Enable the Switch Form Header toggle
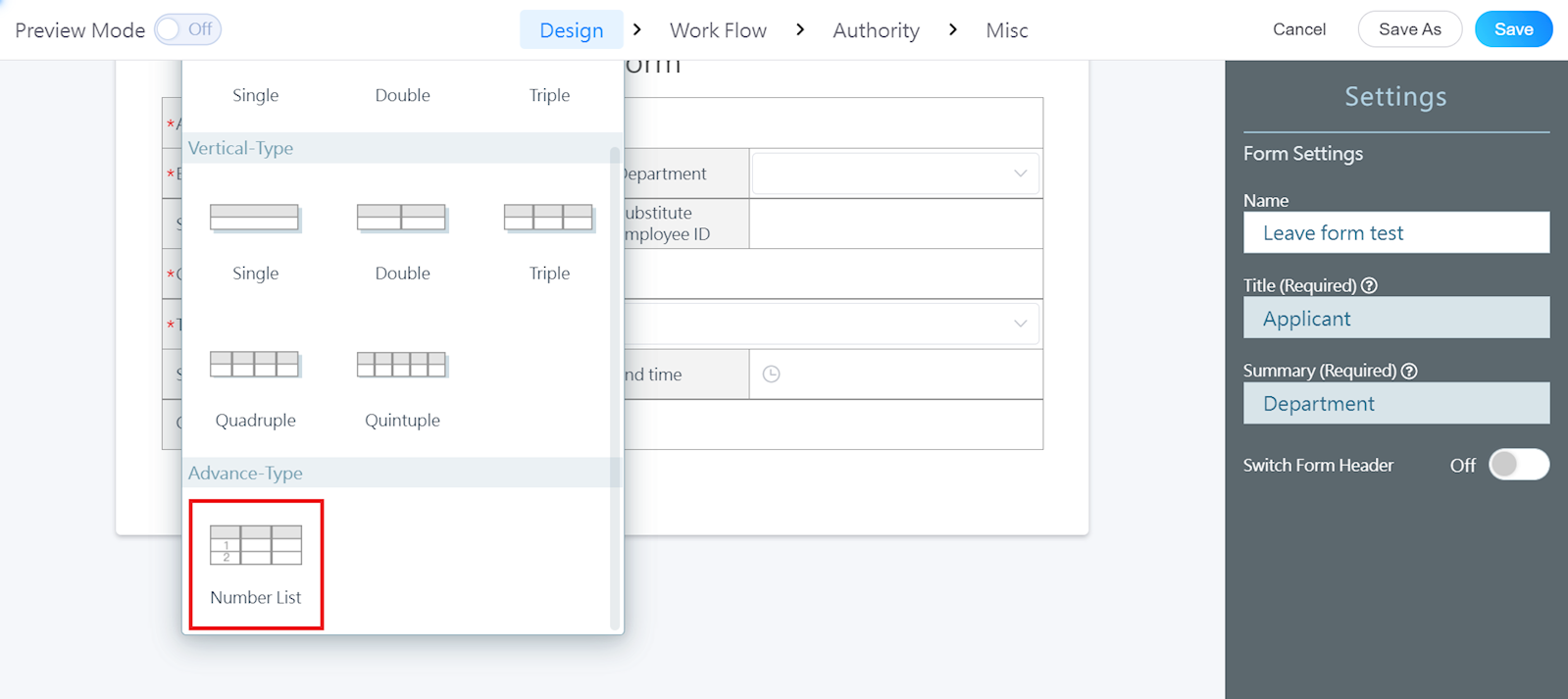1568x699 pixels. tap(1518, 465)
